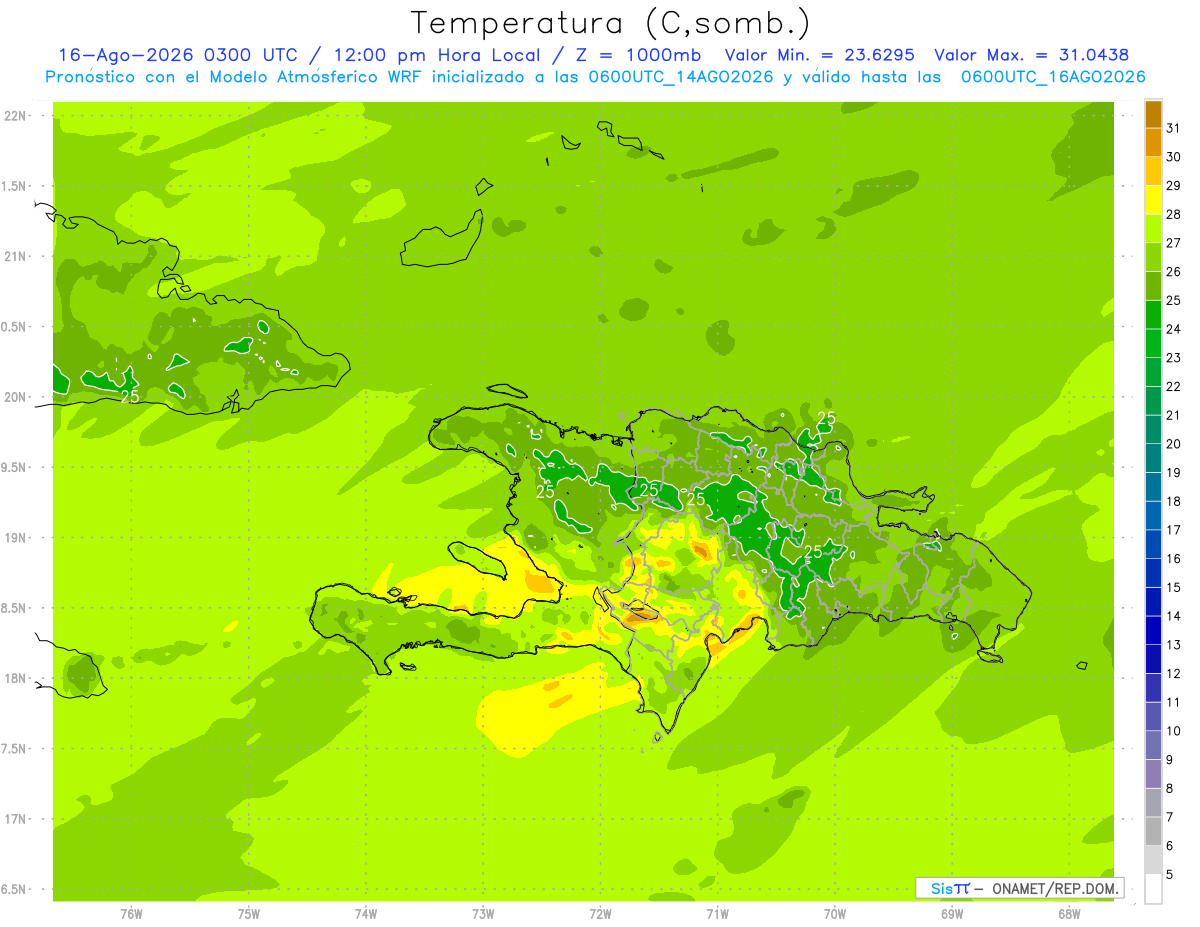Click the '0.5N' latitude axis label
1200x927 pixels.
[x=15, y=327]
